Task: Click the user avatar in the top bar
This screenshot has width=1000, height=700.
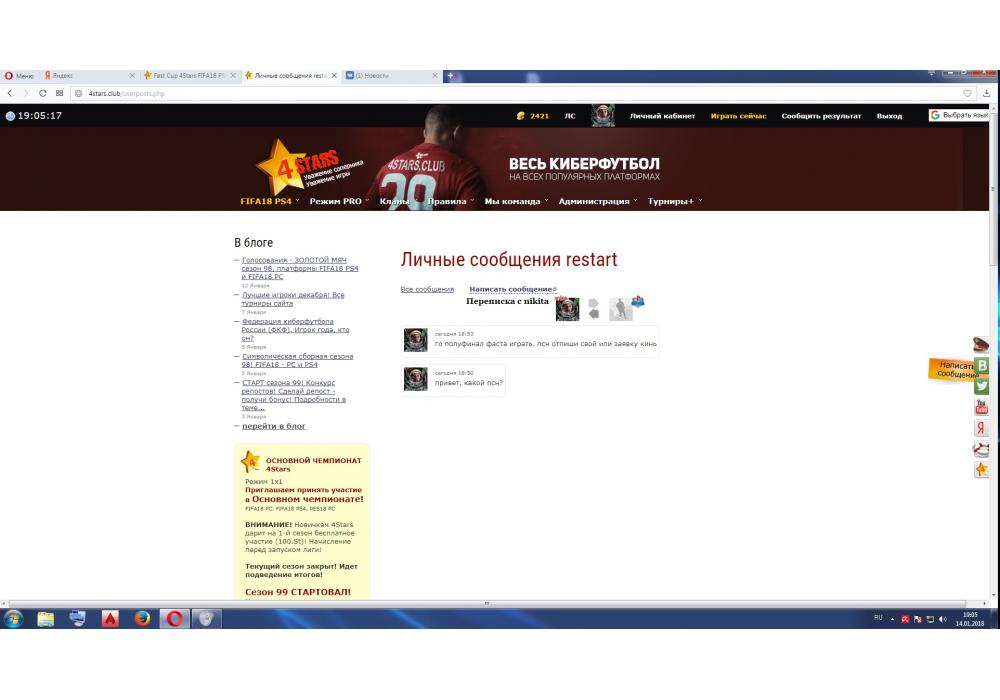Action: tap(603, 116)
